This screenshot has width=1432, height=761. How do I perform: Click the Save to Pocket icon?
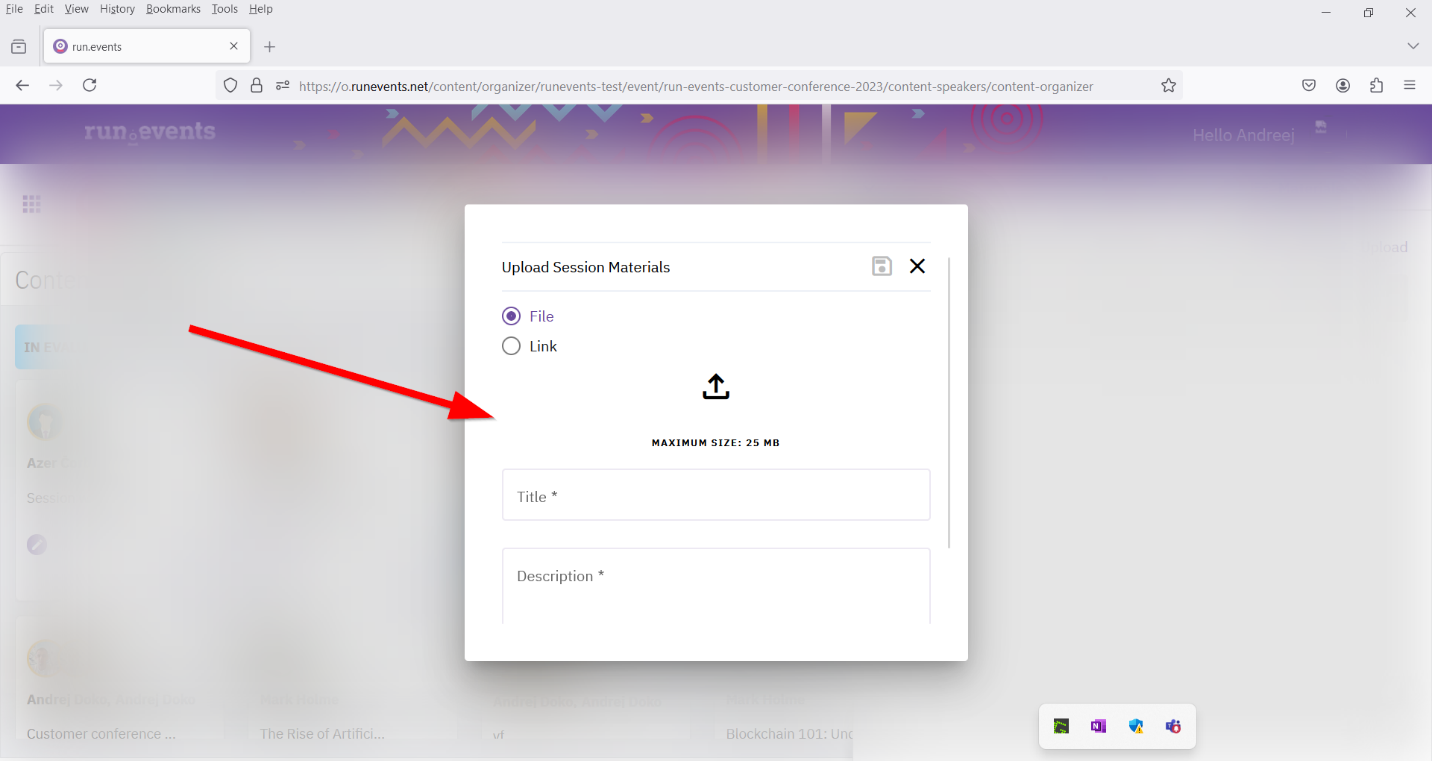1309,86
